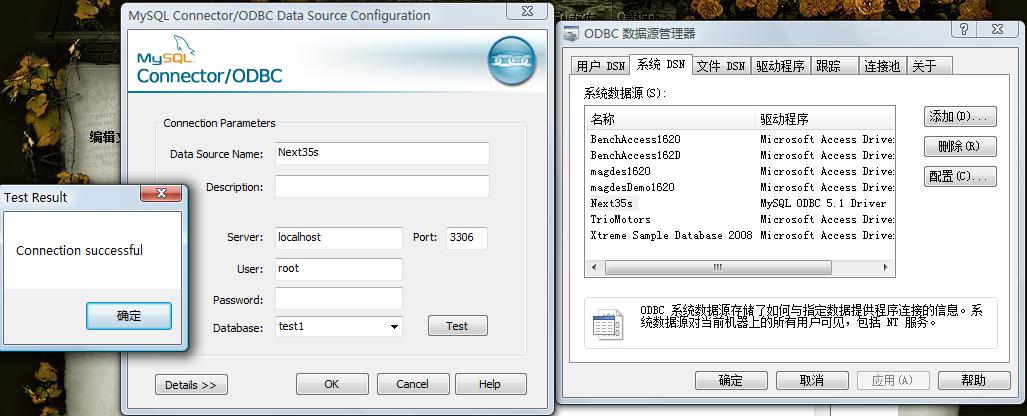Click the 名称 column header
This screenshot has height=416, width=1027.
pos(670,119)
